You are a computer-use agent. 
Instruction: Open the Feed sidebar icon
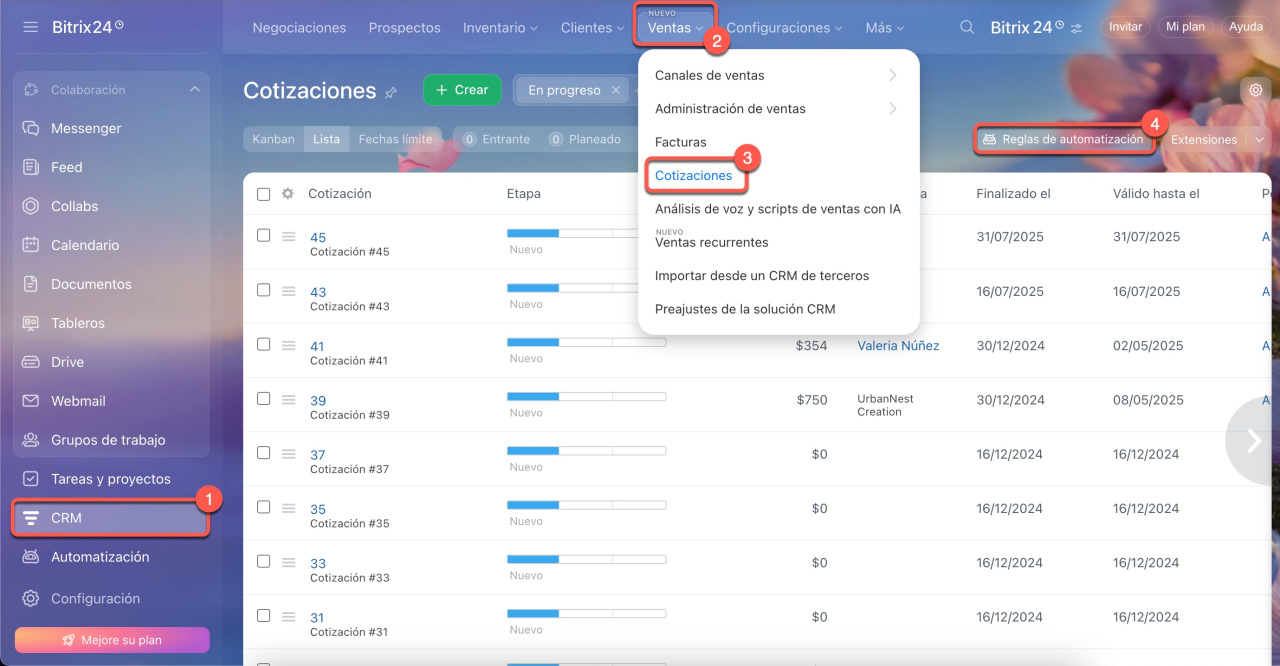[x=31, y=167]
